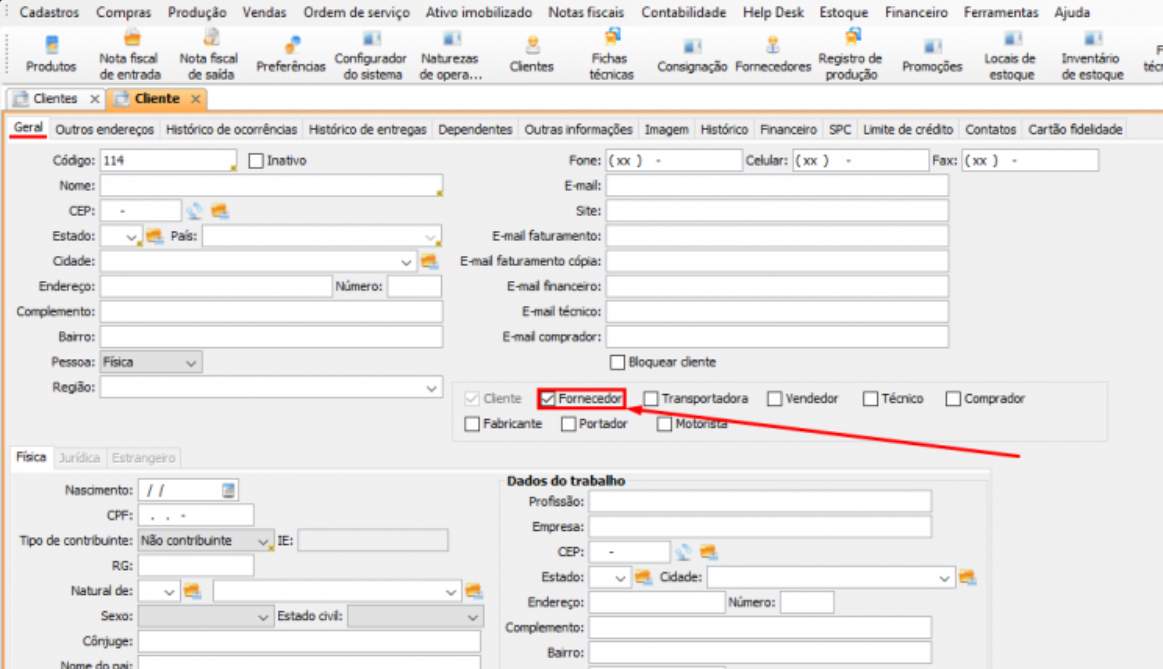The height and width of the screenshot is (669, 1163).
Task: Click the Nota fiscal de entrada icon
Action: tap(129, 54)
